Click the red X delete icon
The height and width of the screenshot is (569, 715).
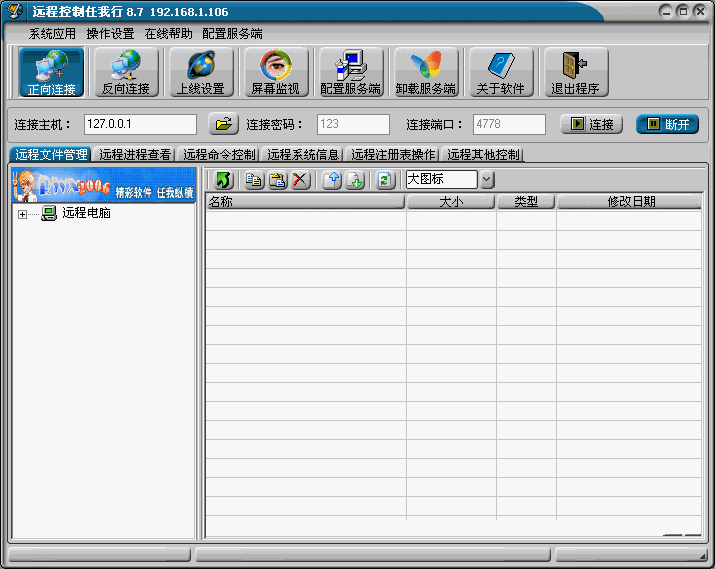point(300,180)
